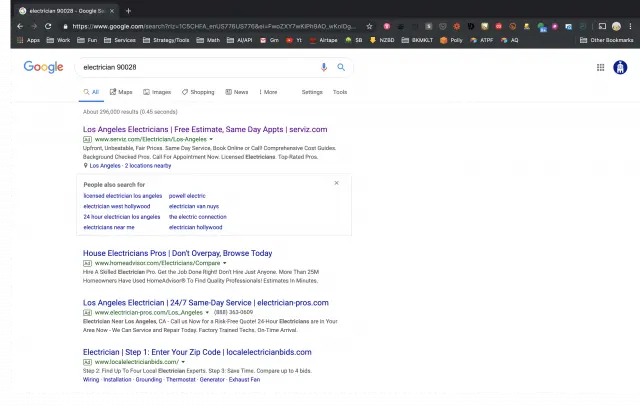The height and width of the screenshot is (406, 640).
Task: Open a new browser tab with plus
Action: [x=129, y=11]
